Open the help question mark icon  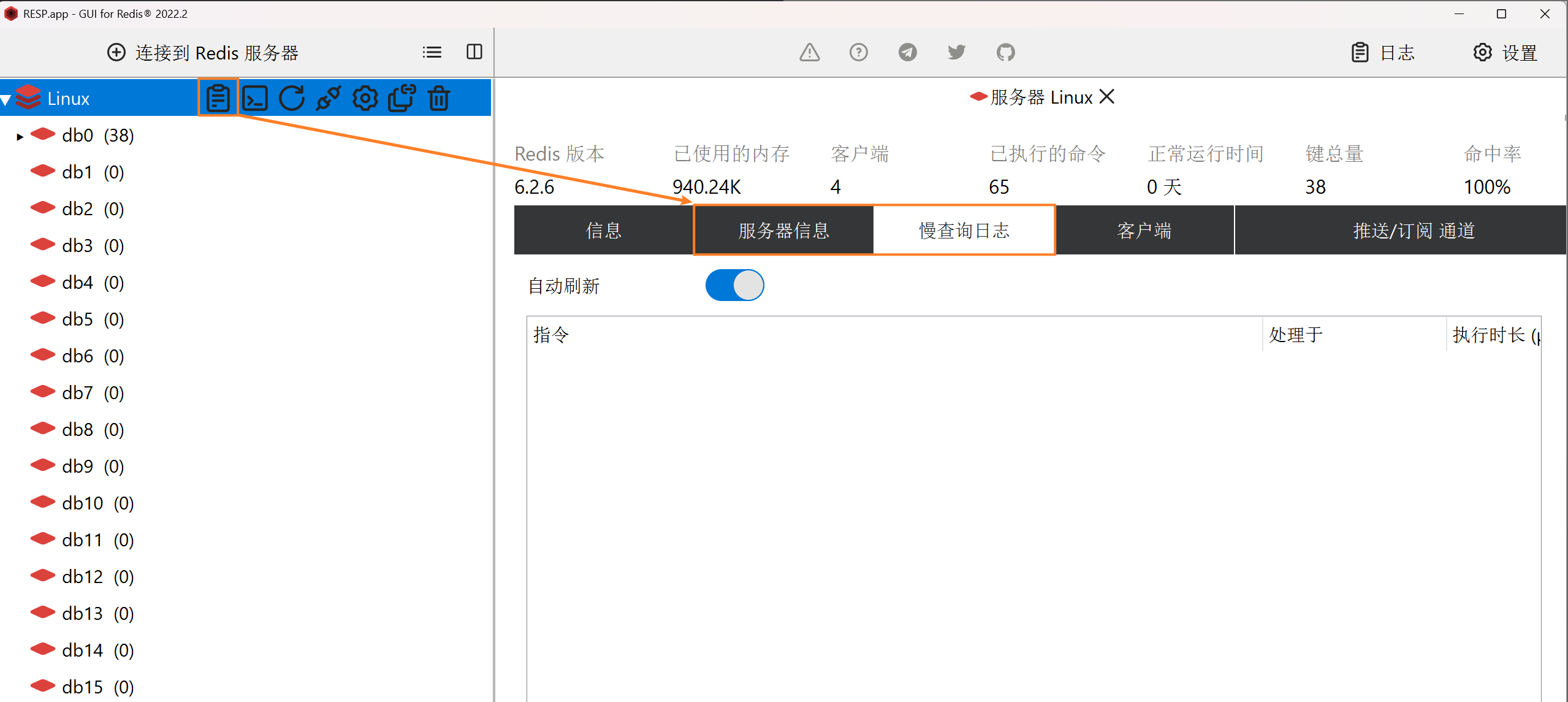pyautogui.click(x=859, y=52)
